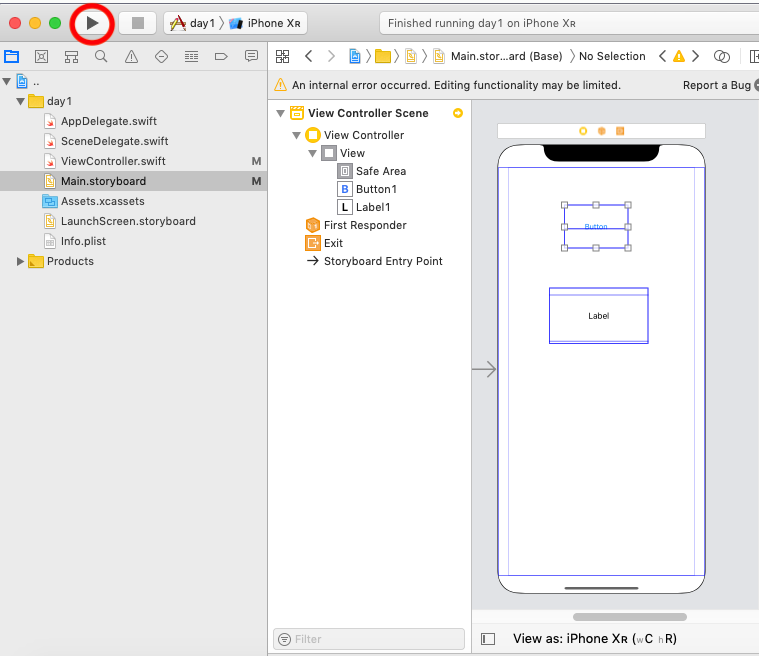759x656 pixels.
Task: Select Label1 in document outline
Action: point(373,207)
